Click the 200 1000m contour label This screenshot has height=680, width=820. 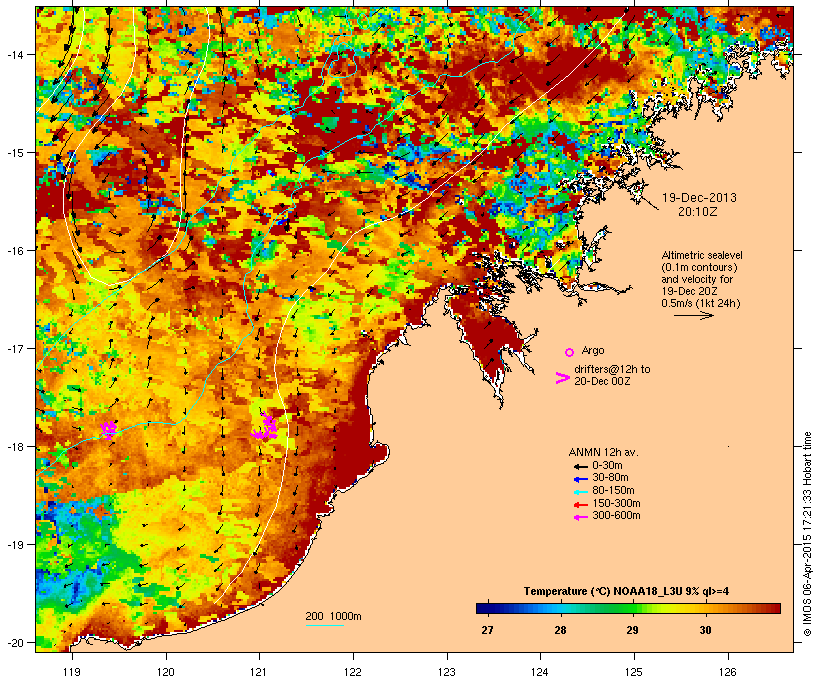(333, 616)
